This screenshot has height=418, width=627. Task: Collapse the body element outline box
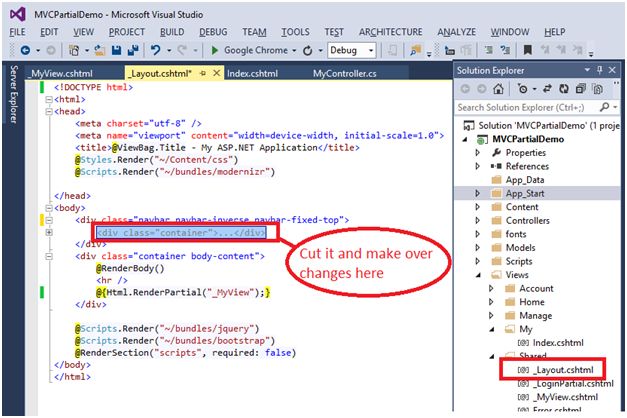click(x=49, y=208)
